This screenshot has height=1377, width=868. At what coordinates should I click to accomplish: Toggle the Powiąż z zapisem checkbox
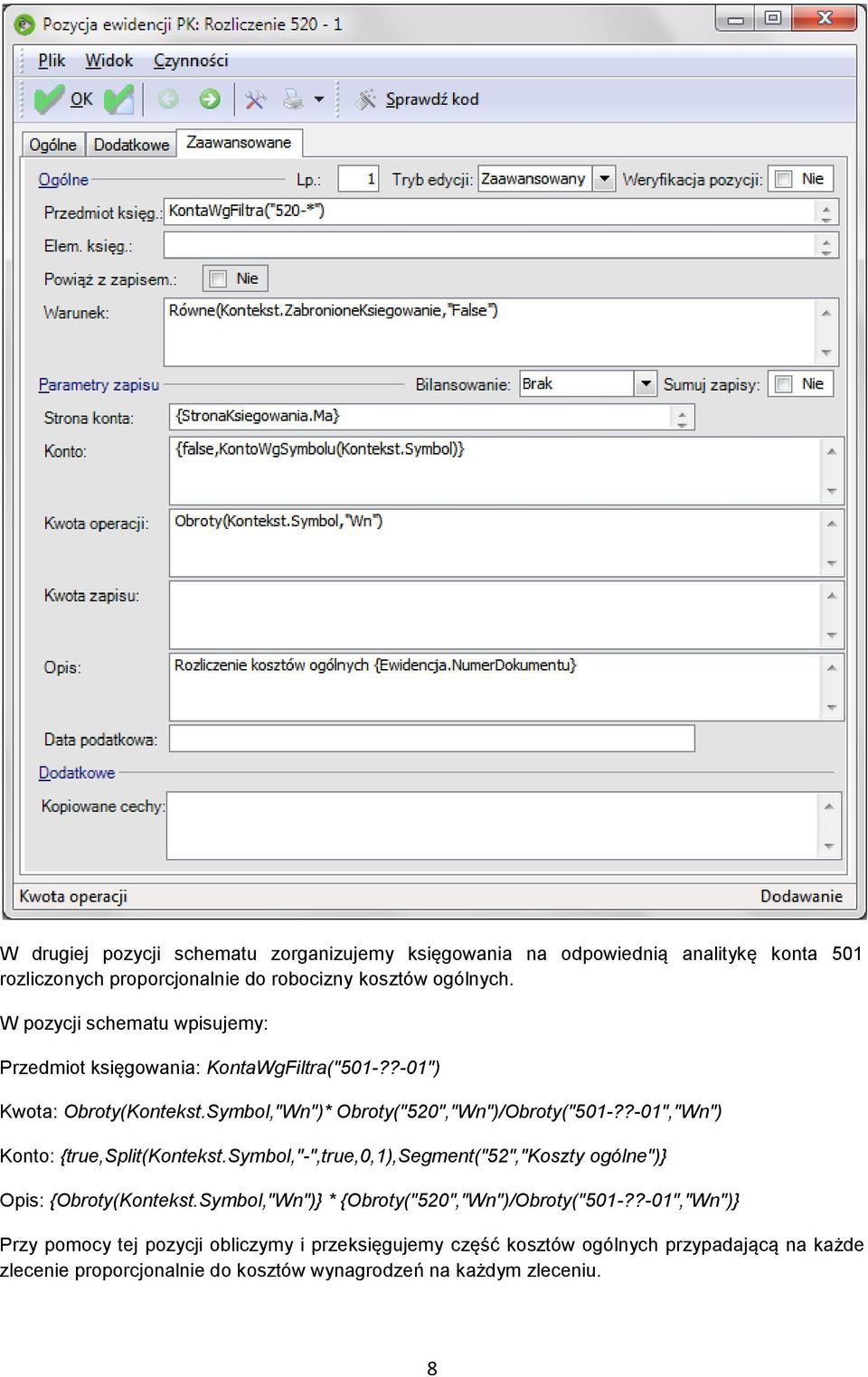tap(218, 279)
